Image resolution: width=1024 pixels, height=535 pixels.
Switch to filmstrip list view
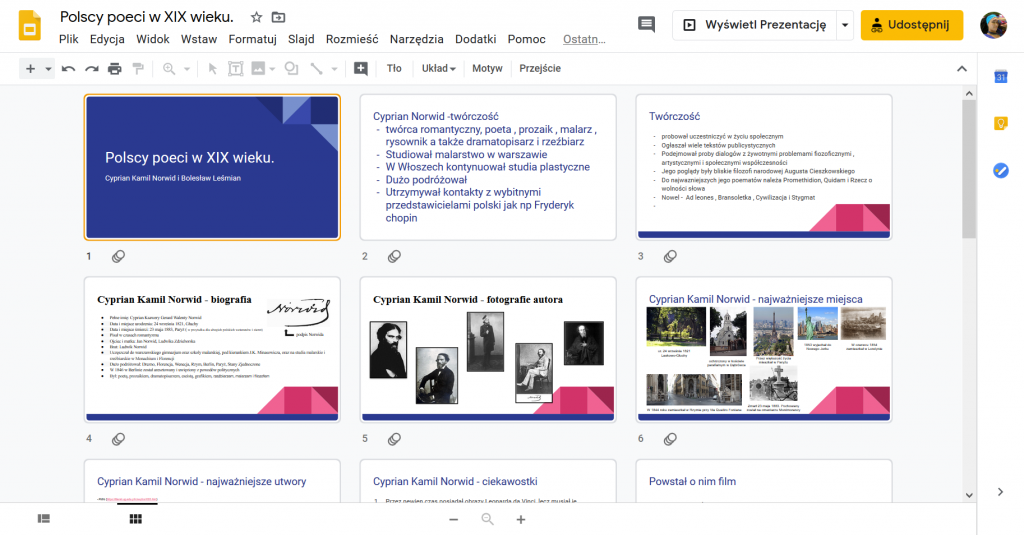pos(44,519)
